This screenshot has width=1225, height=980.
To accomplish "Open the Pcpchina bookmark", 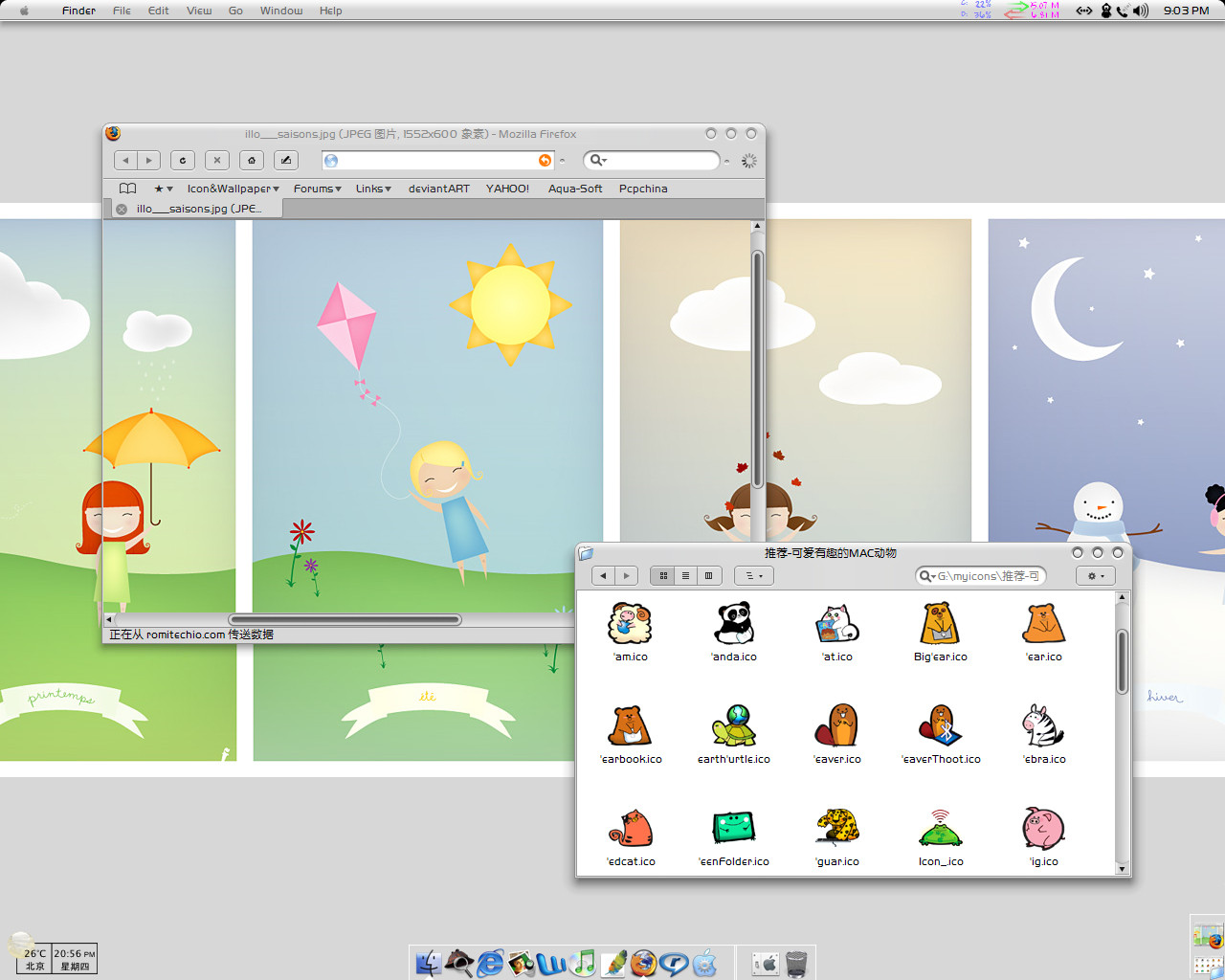I will (x=643, y=189).
